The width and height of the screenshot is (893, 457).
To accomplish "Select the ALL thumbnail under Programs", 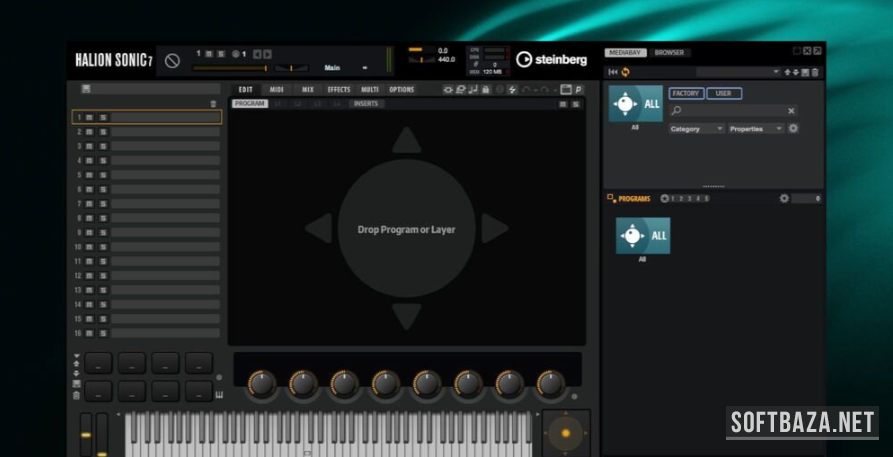I will [643, 236].
